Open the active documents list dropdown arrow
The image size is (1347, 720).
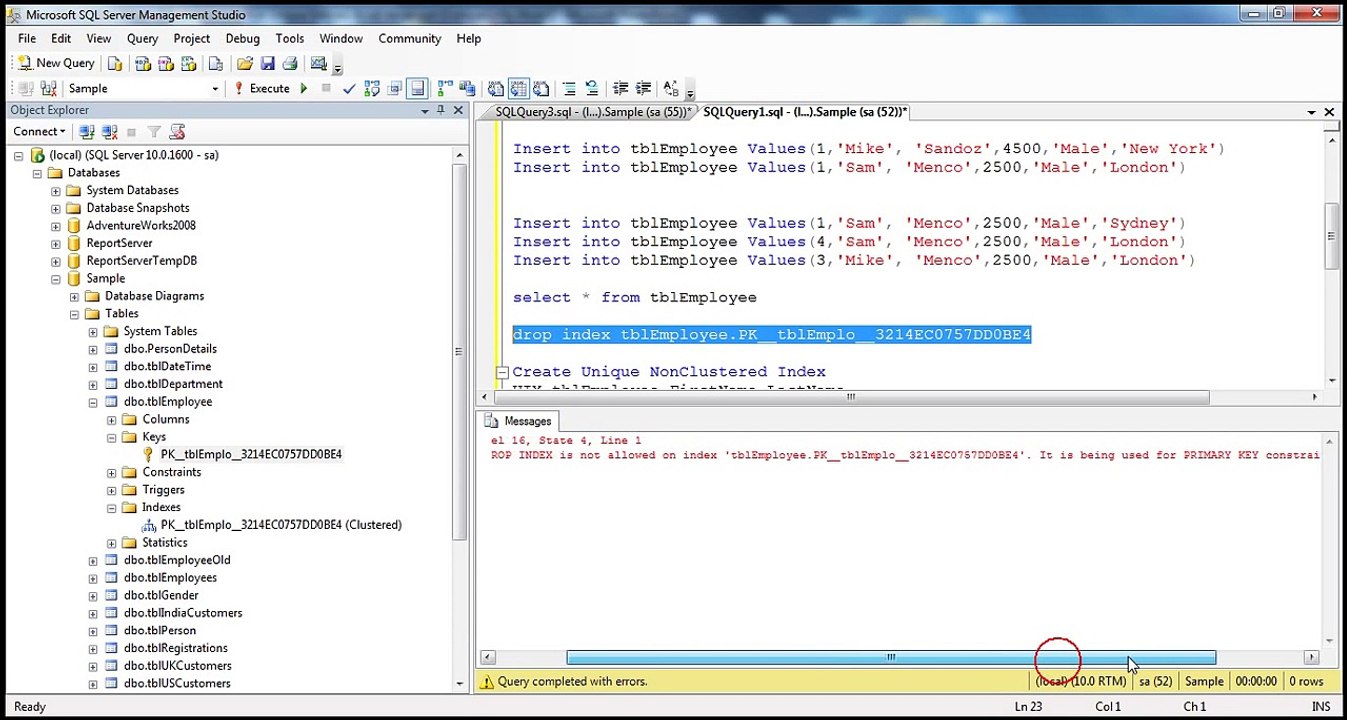tap(1311, 112)
